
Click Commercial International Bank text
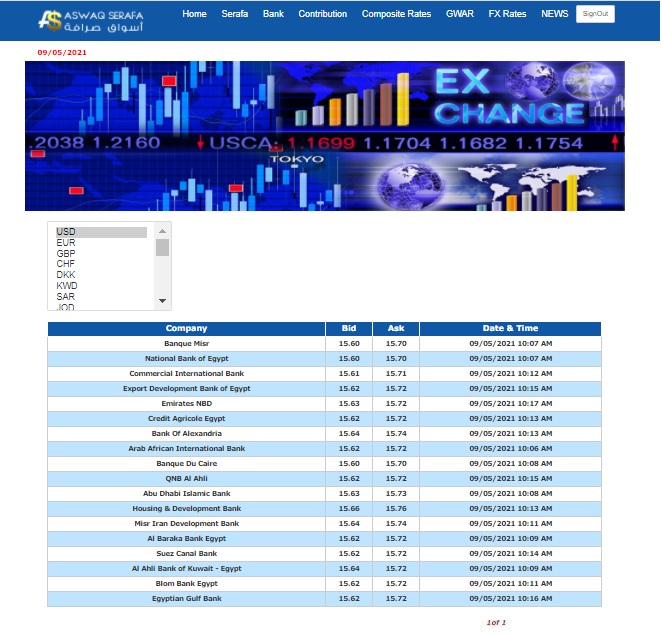[187, 374]
